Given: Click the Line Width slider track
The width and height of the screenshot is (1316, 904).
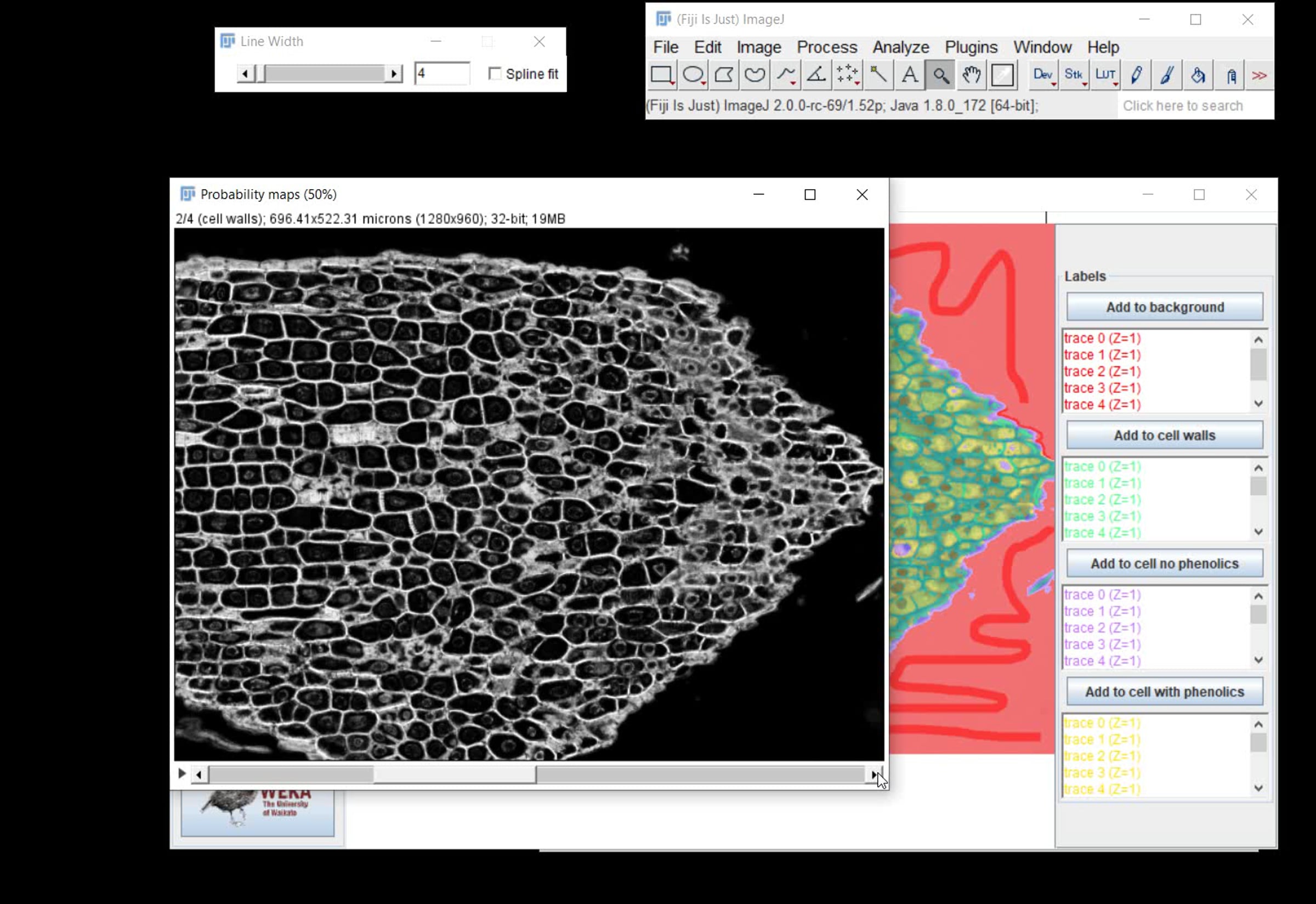Looking at the screenshot, I should (x=320, y=74).
